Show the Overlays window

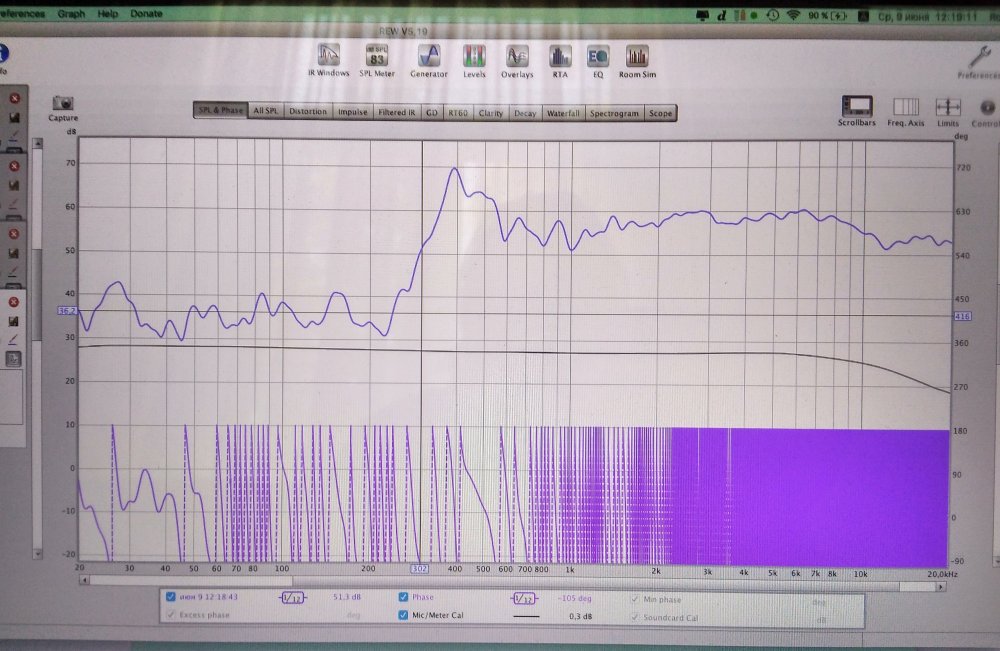(517, 57)
